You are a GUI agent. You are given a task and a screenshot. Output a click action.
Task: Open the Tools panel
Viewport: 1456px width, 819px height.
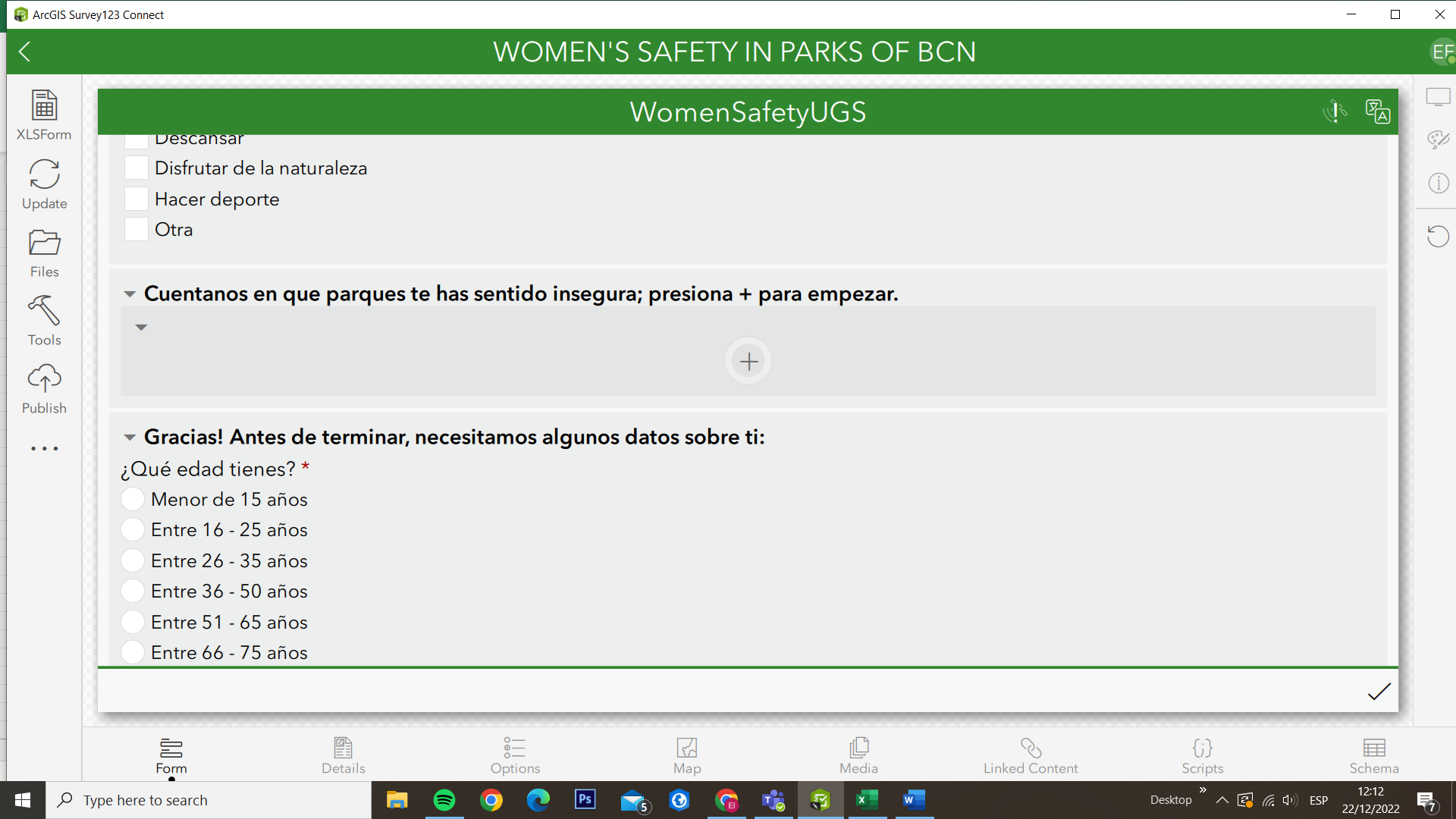(43, 318)
